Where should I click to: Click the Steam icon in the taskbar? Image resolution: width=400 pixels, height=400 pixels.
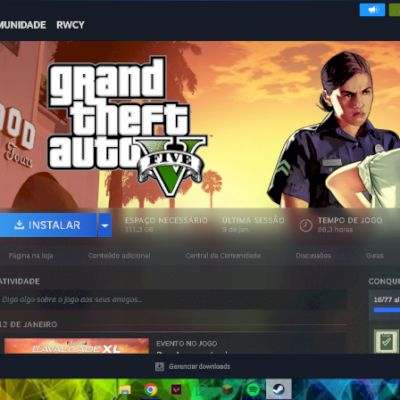[x=279, y=389]
